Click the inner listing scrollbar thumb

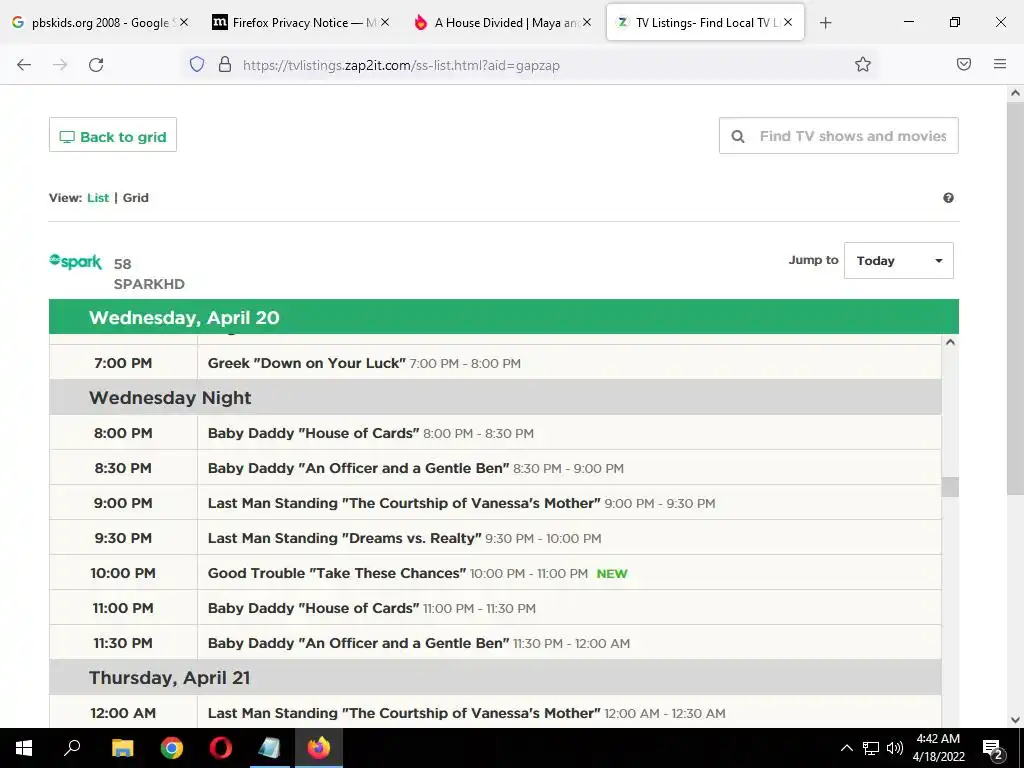pyautogui.click(x=950, y=487)
